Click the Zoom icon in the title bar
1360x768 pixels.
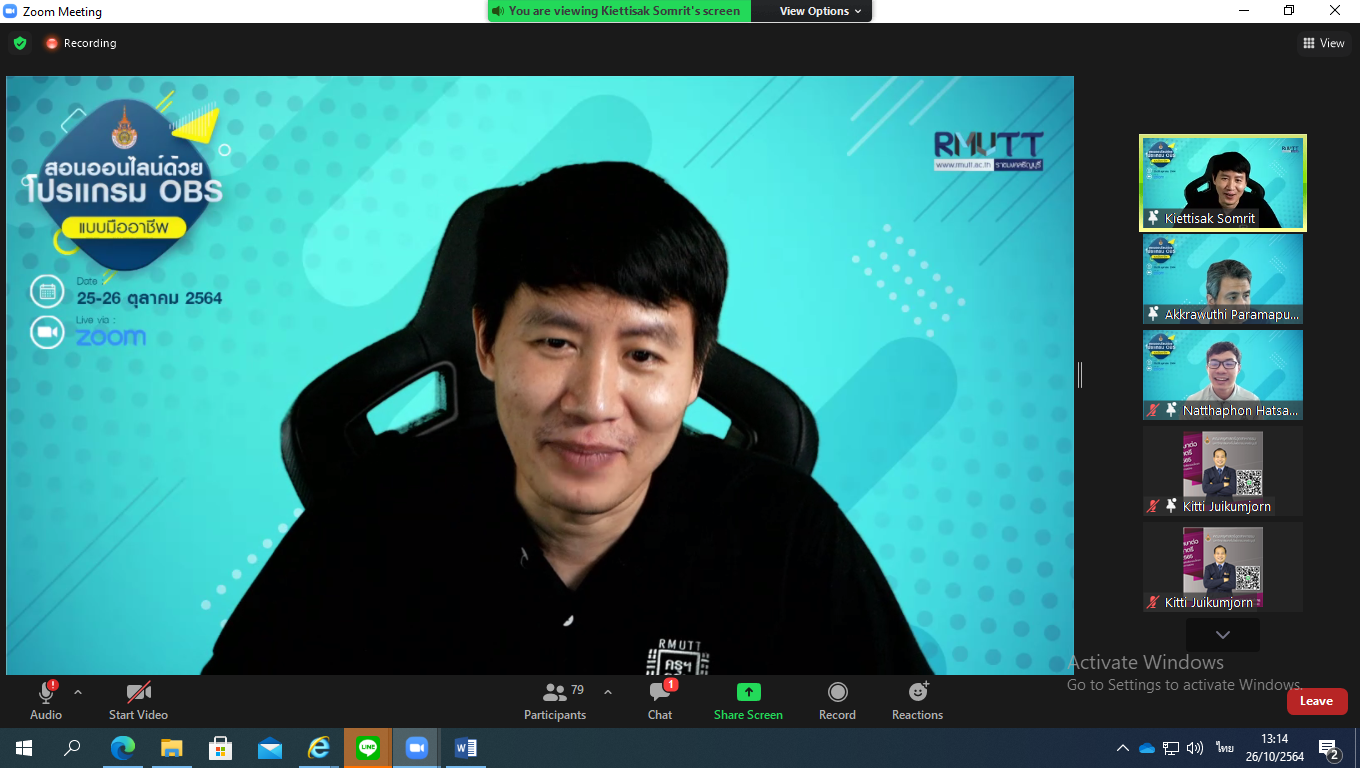point(11,12)
